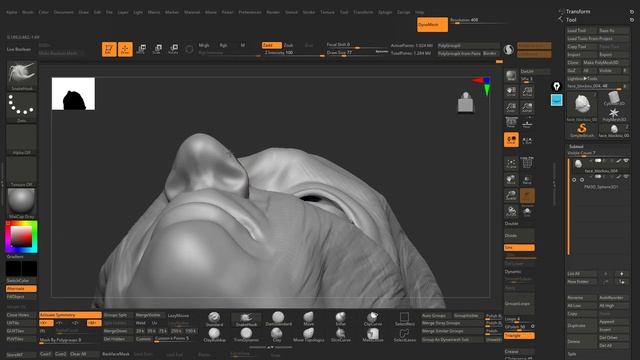The height and width of the screenshot is (360, 640).
Task: Open the Zplugin menu
Action: [385, 12]
